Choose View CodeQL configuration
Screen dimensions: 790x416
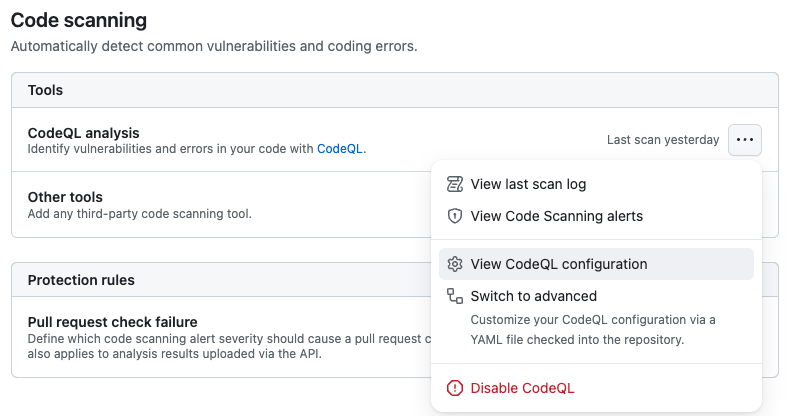click(x=596, y=264)
